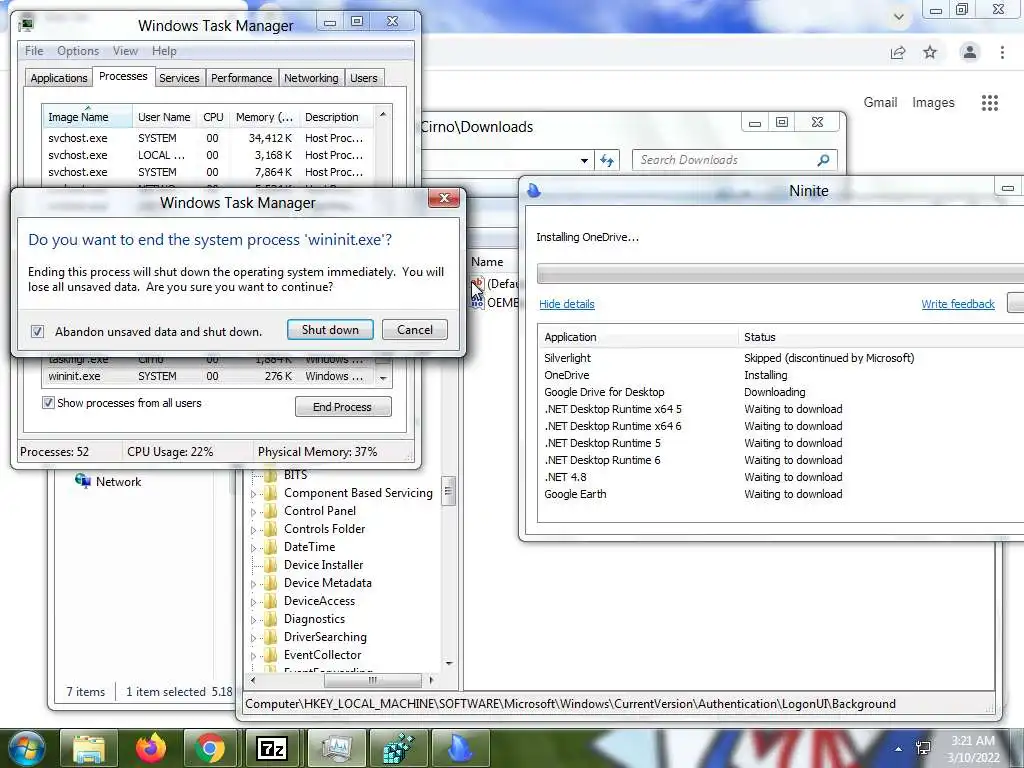The width and height of the screenshot is (1024, 768).
Task: Open the Task Manager Options menu
Action: click(78, 51)
